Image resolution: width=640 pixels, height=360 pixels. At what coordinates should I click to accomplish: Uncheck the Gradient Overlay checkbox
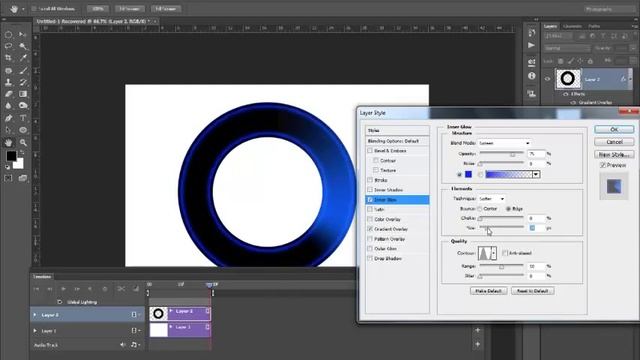(x=370, y=229)
